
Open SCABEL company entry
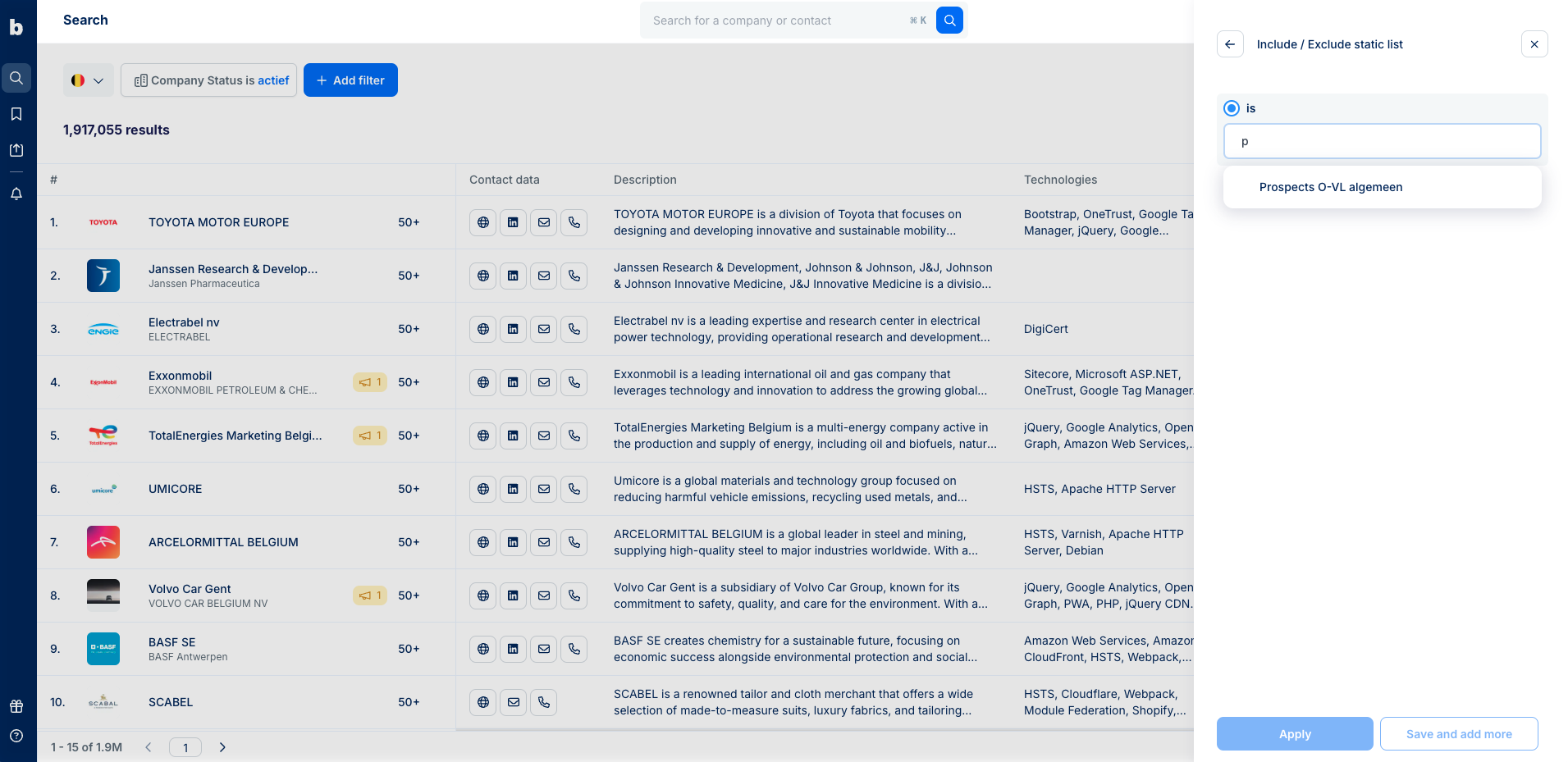(171, 702)
